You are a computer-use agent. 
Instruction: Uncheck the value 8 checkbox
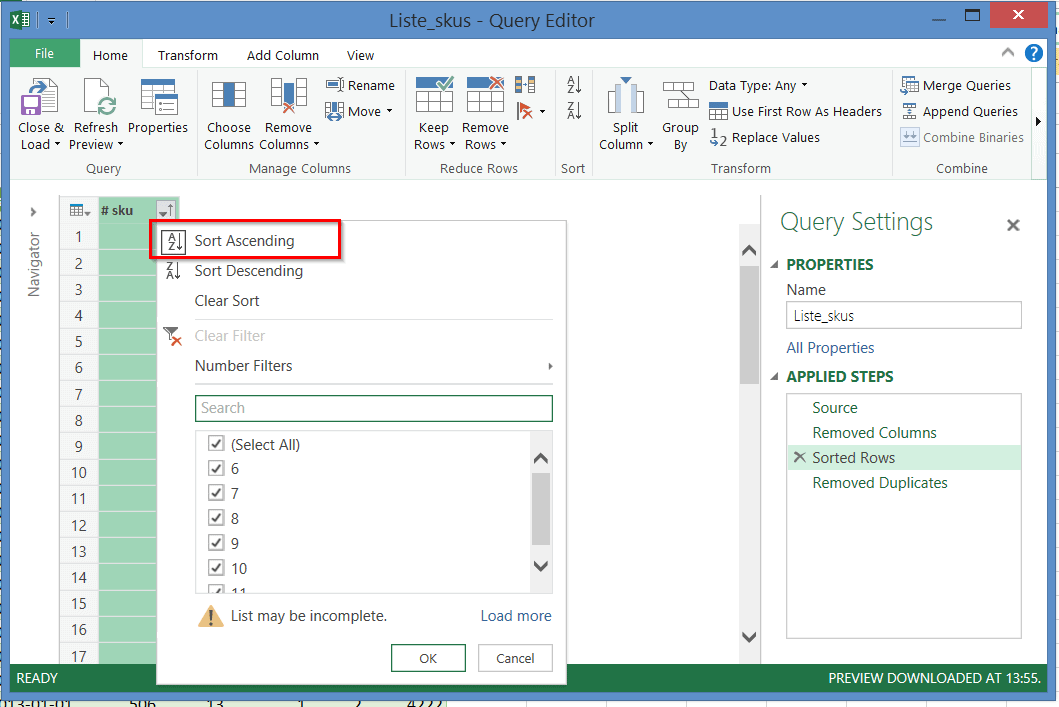point(215,518)
